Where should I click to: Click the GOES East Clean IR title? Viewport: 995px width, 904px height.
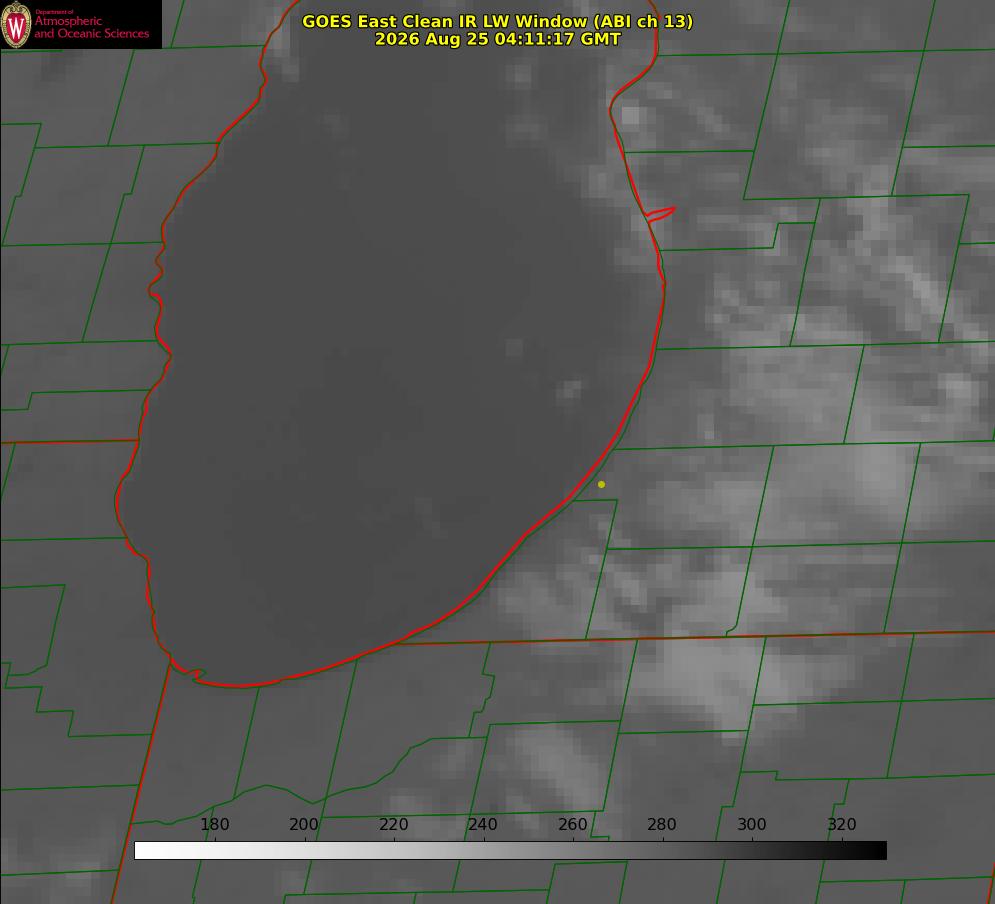tap(498, 21)
